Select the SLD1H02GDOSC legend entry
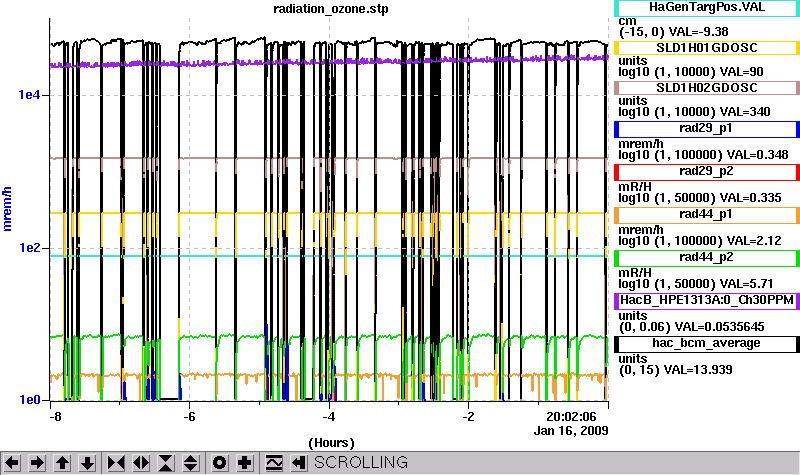The width and height of the screenshot is (800, 475). (707, 88)
